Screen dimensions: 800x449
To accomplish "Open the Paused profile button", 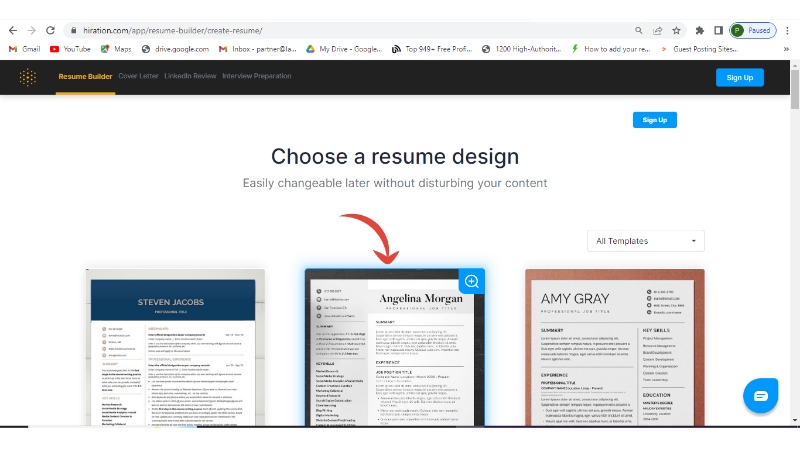I will click(753, 31).
